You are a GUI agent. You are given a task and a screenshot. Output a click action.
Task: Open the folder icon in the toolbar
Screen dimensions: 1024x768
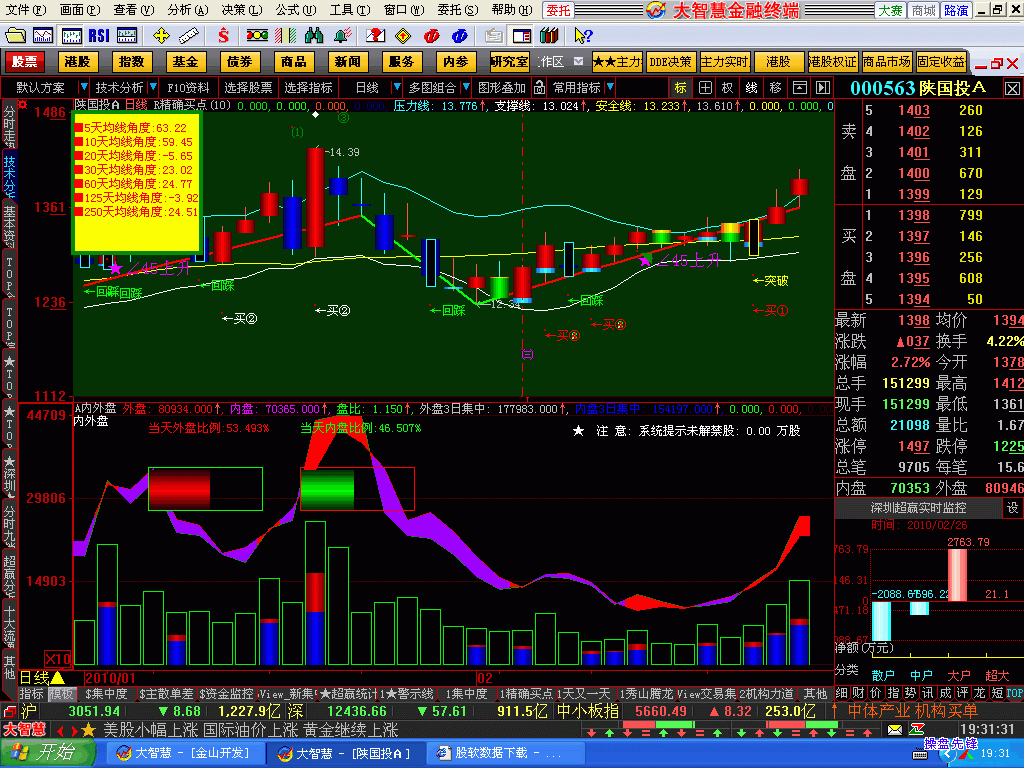15,35
